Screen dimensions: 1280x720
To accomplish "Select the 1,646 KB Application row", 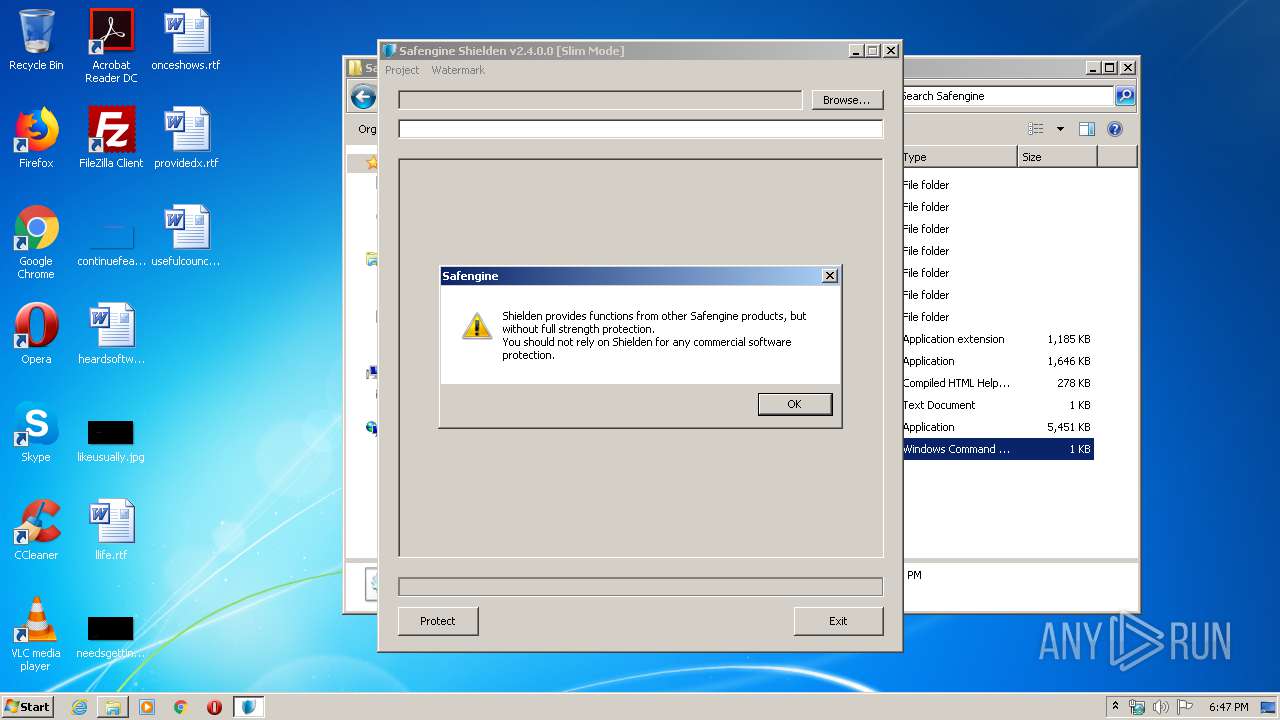I will click(997, 361).
